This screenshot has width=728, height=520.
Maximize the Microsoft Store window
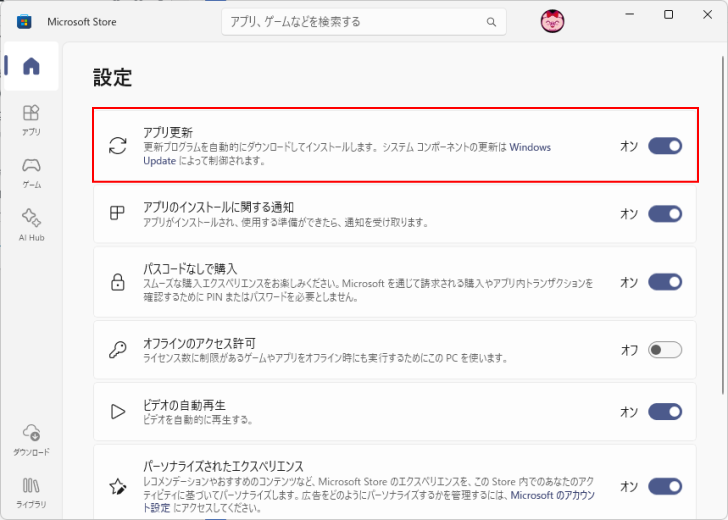(x=668, y=15)
